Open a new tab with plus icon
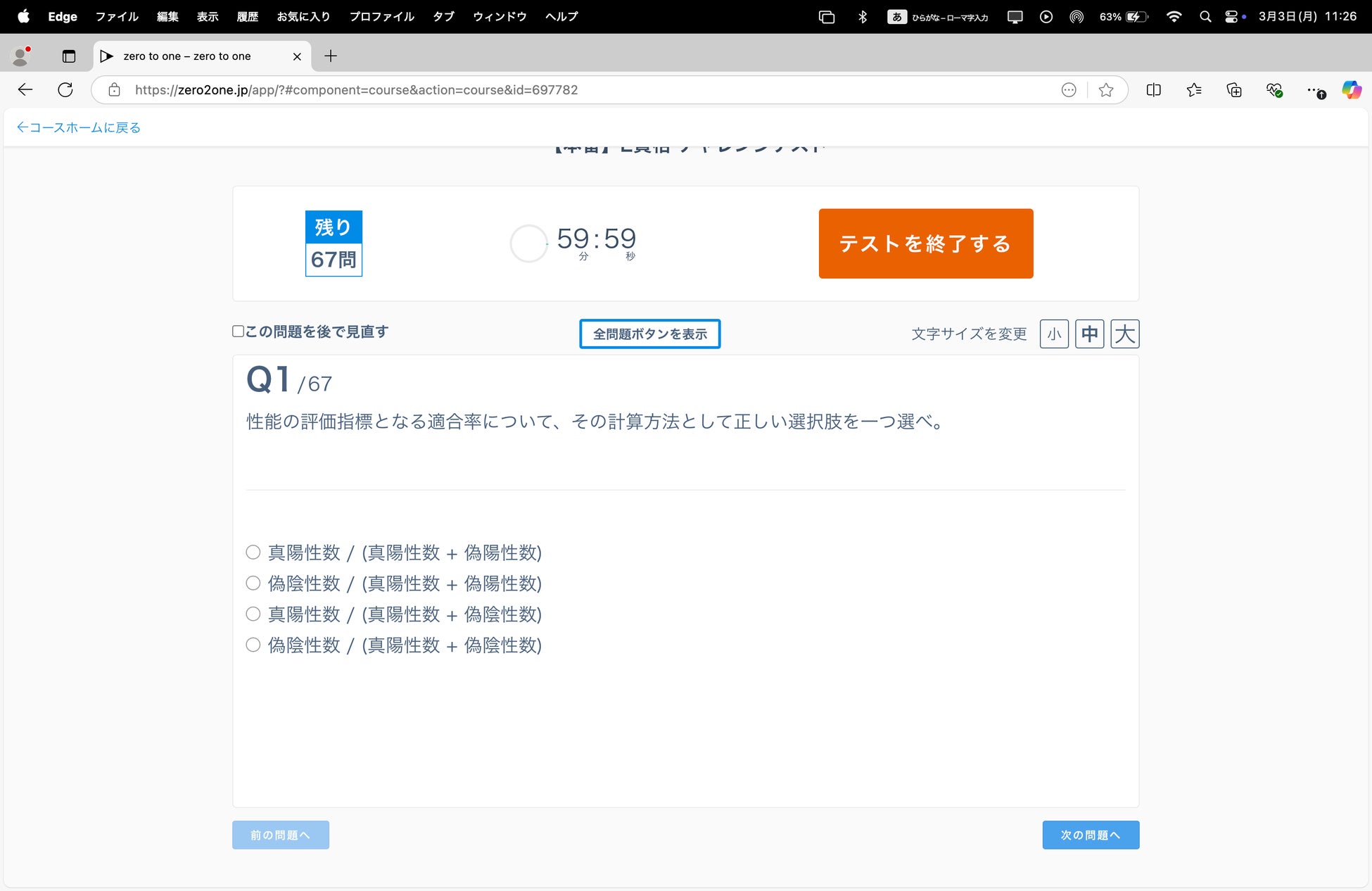1372x891 pixels. (331, 56)
